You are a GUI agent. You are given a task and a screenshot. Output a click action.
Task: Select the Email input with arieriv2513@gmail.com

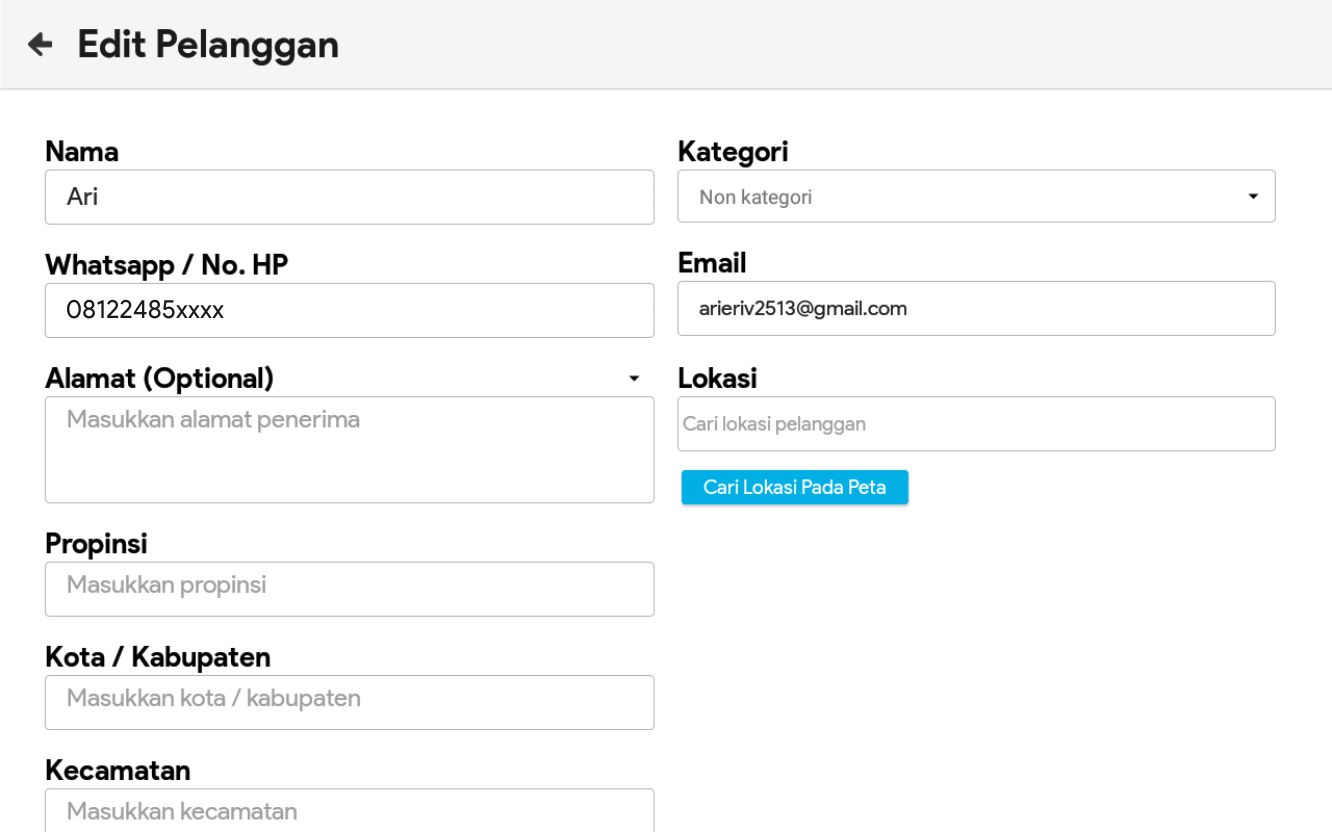(976, 308)
